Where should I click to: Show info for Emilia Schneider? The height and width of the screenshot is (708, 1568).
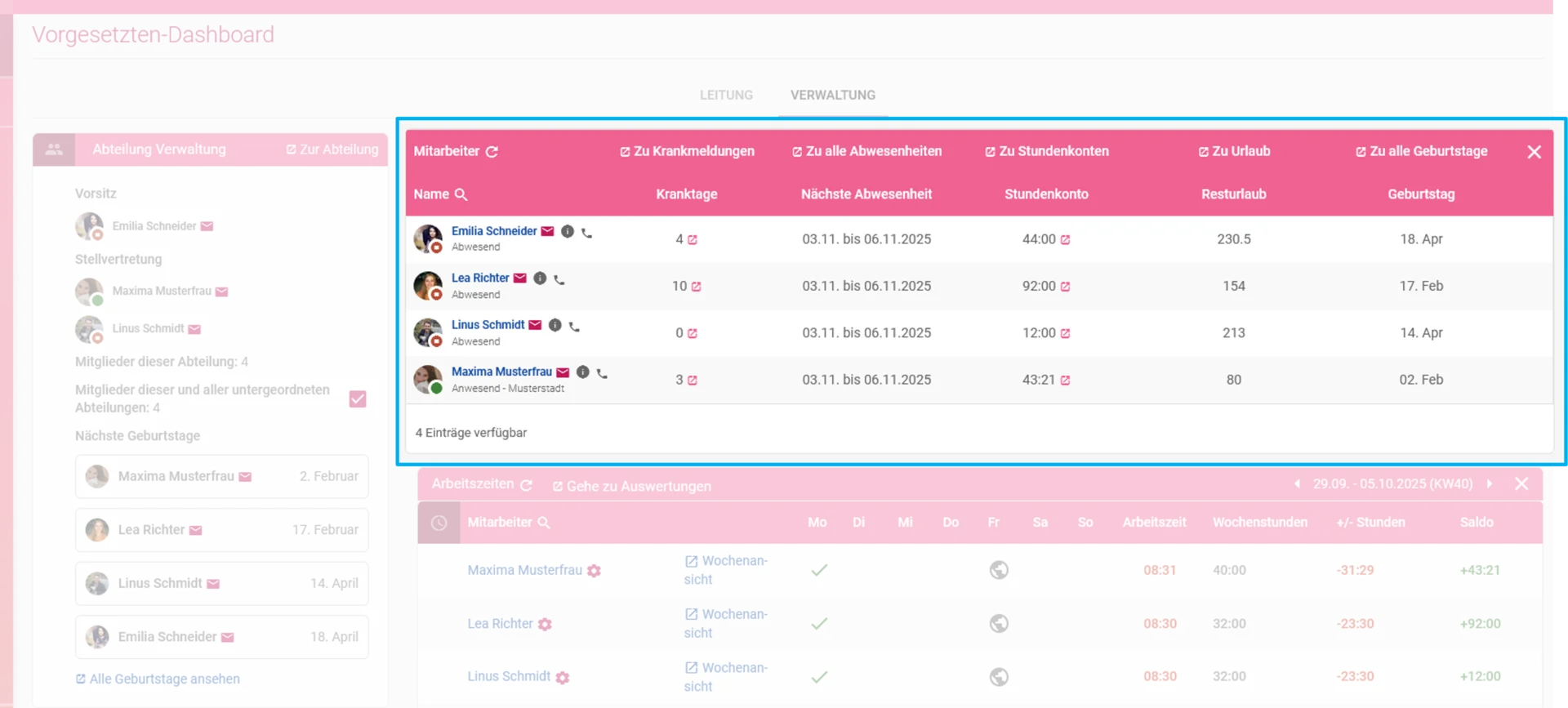(568, 231)
